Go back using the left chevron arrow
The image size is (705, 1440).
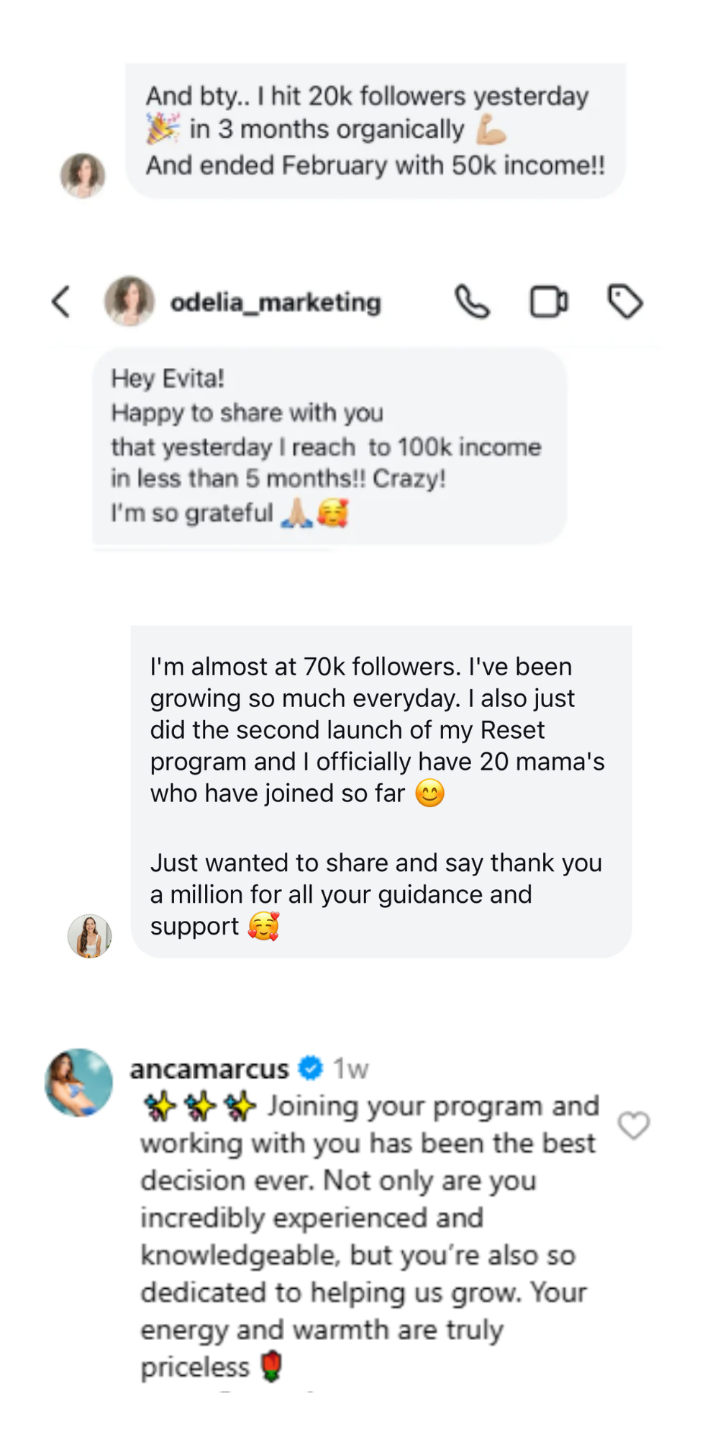click(x=62, y=302)
